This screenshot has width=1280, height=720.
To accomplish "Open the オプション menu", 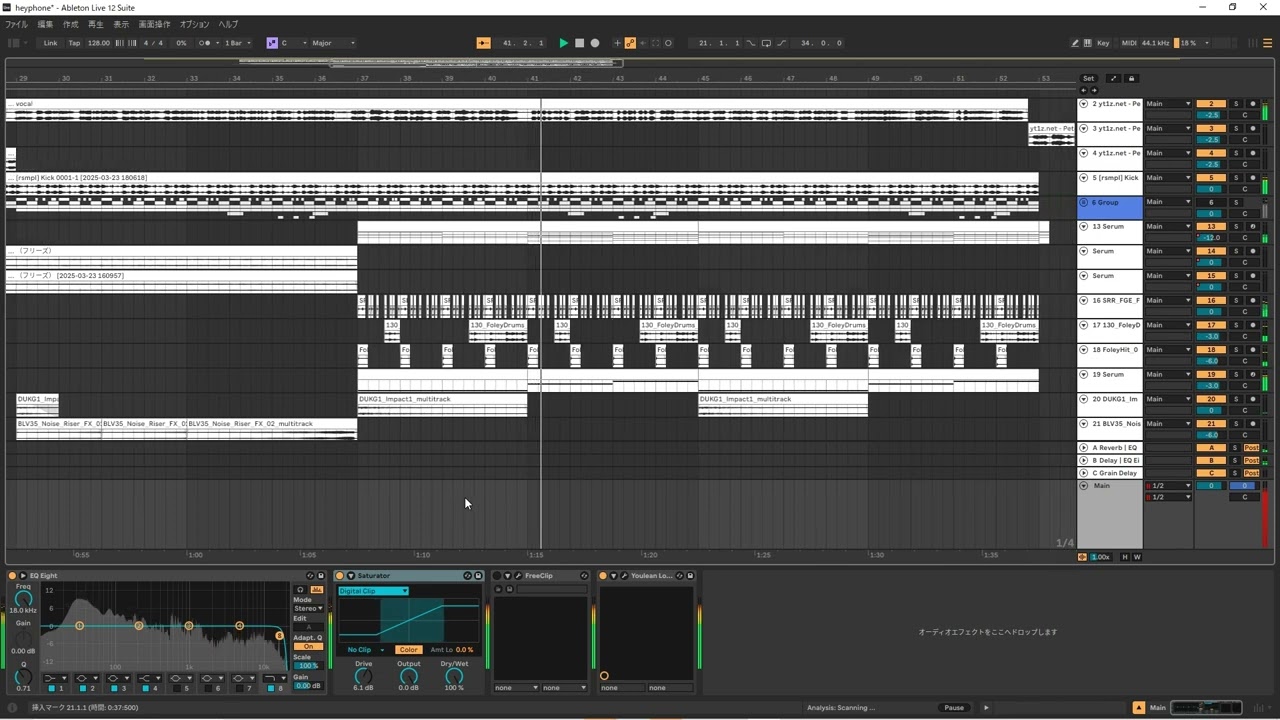I will 194,24.
